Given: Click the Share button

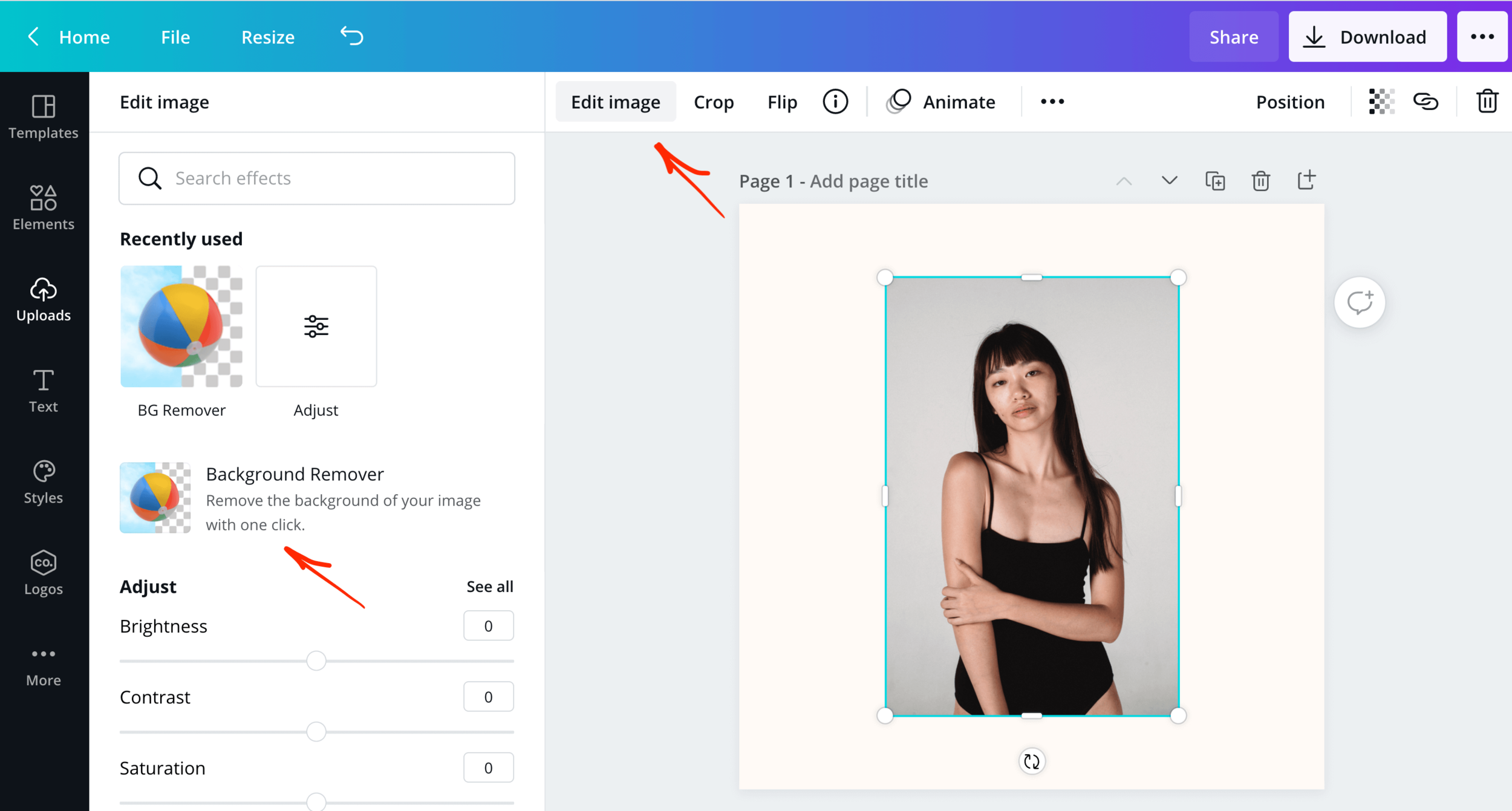Looking at the screenshot, I should tap(1233, 36).
